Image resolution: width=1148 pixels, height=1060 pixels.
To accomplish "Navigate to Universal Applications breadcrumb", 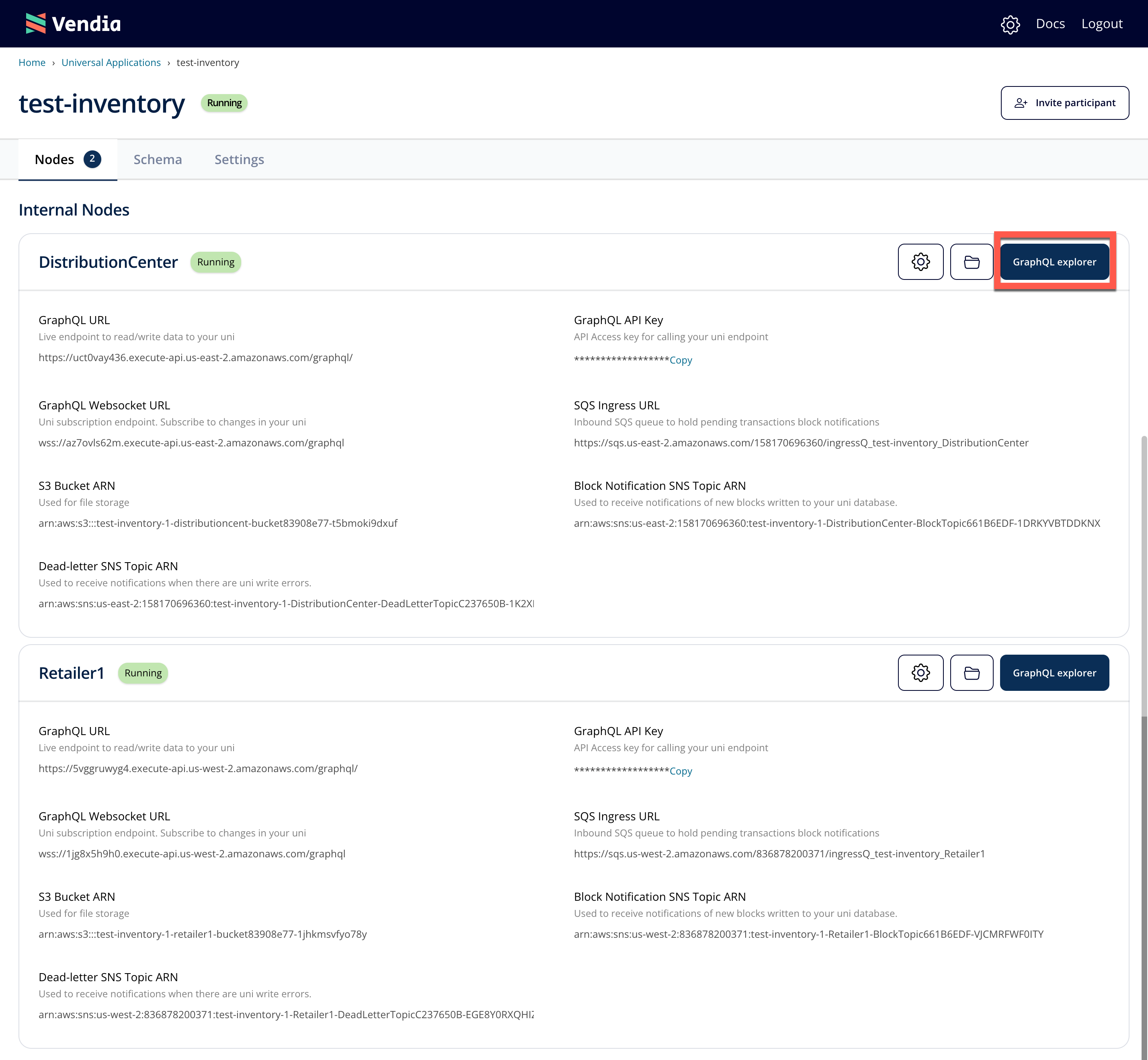I will point(111,62).
